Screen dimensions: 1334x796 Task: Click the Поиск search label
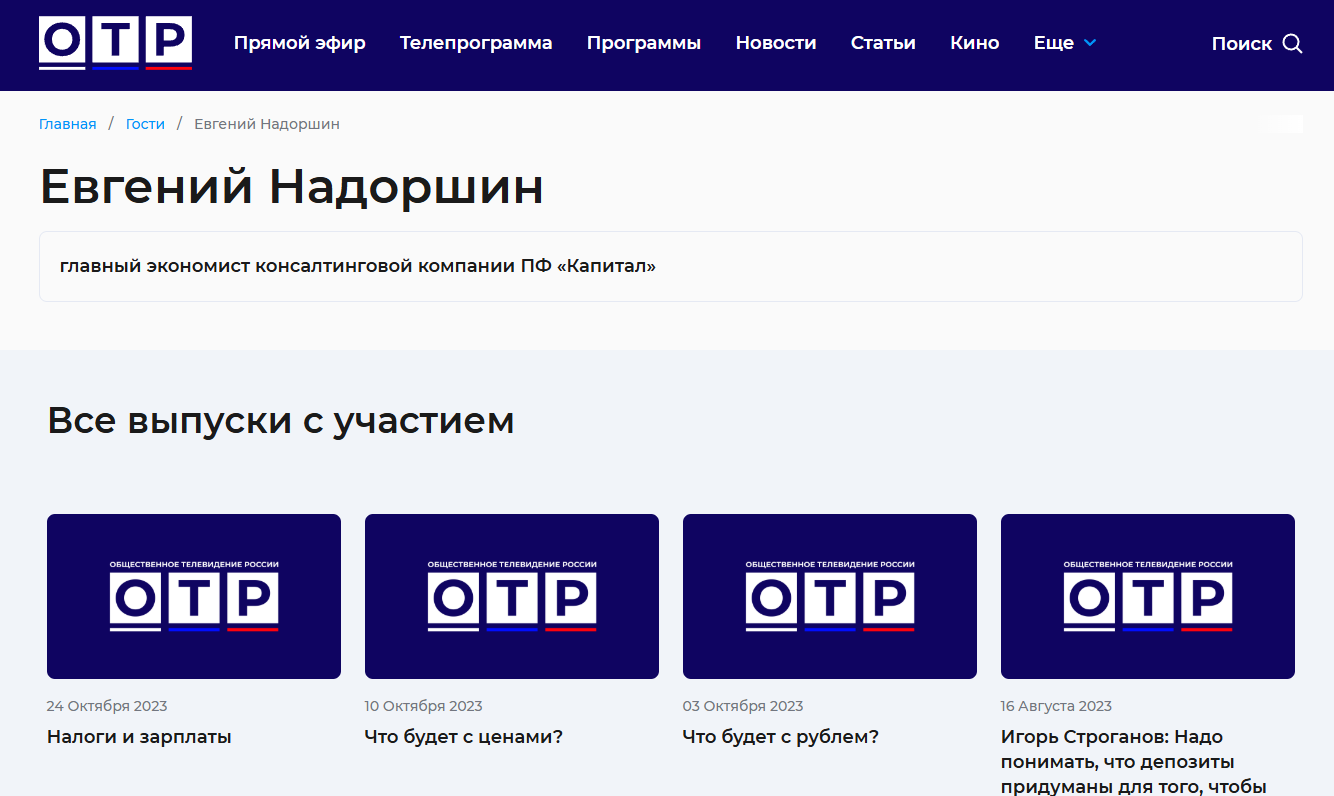1242,43
